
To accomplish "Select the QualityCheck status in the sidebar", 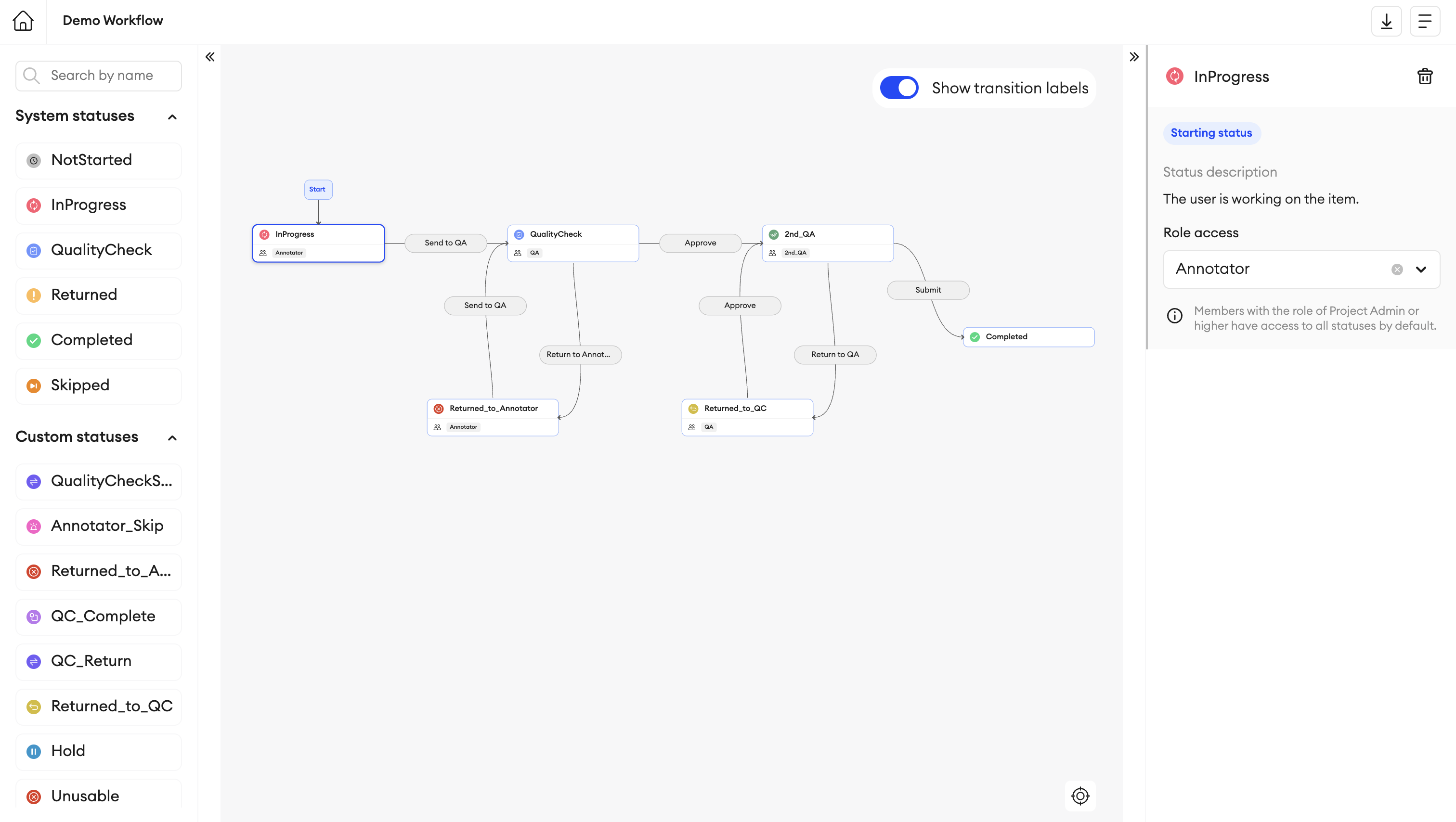I will pos(98,250).
